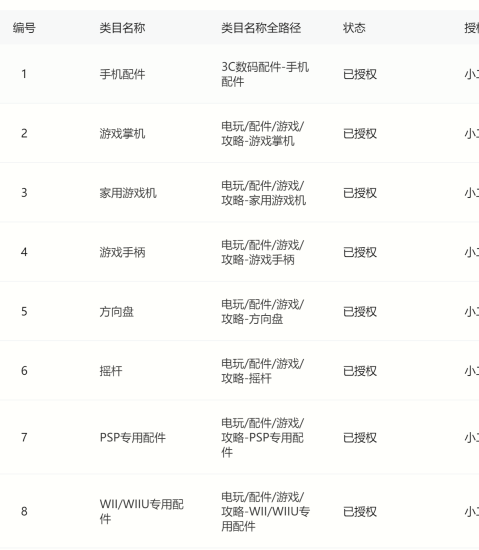Select the 手机配件 category name cell
The width and height of the screenshot is (479, 550).
coord(122,74)
